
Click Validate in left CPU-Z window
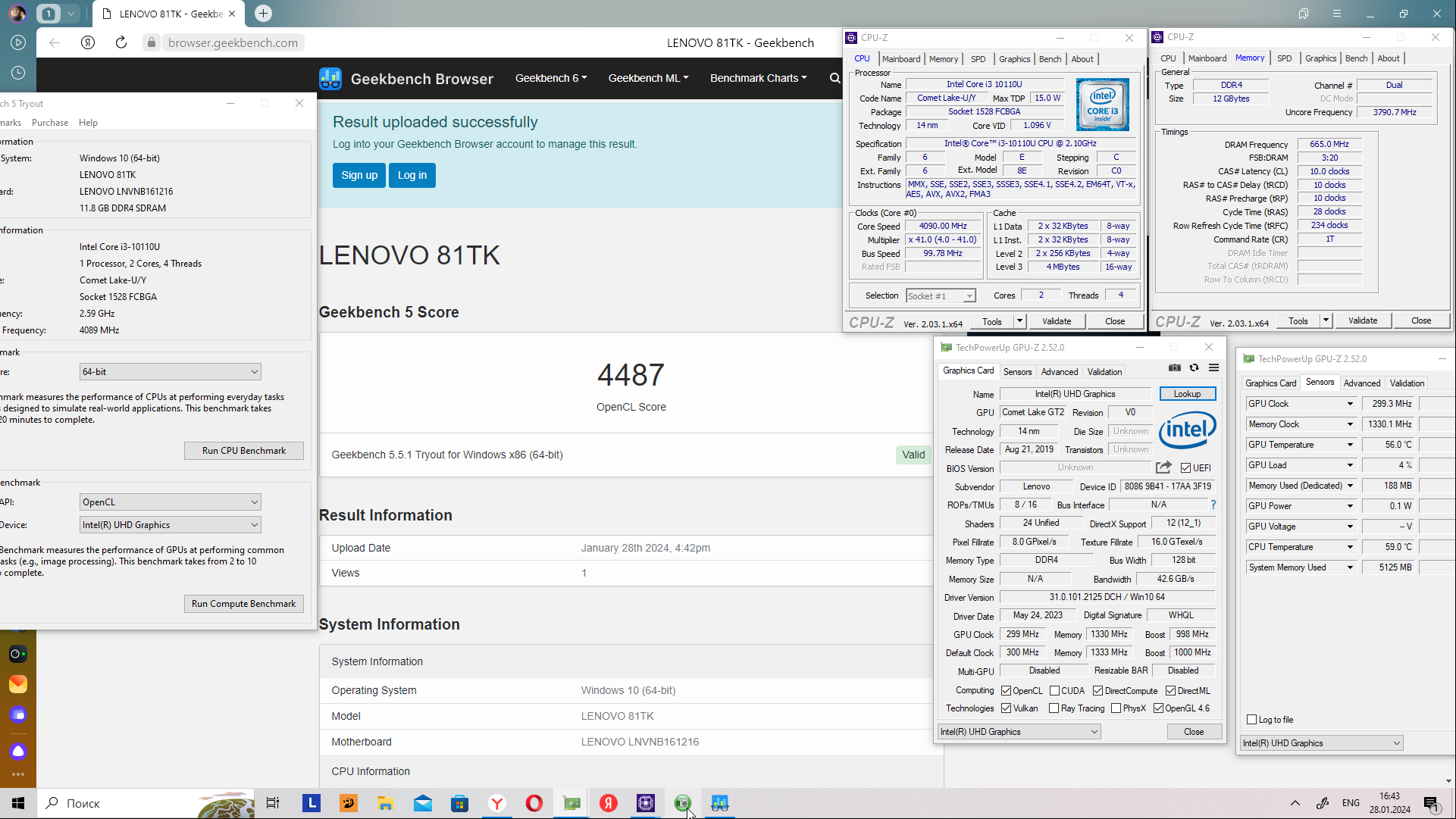click(1056, 321)
